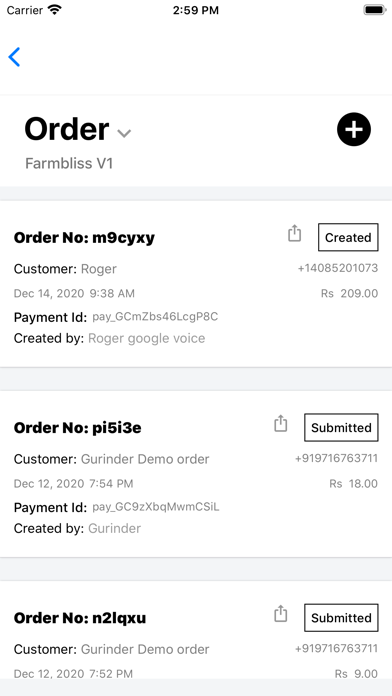Expand the Order title dropdown chevron
The height and width of the screenshot is (696, 392).
click(x=124, y=133)
